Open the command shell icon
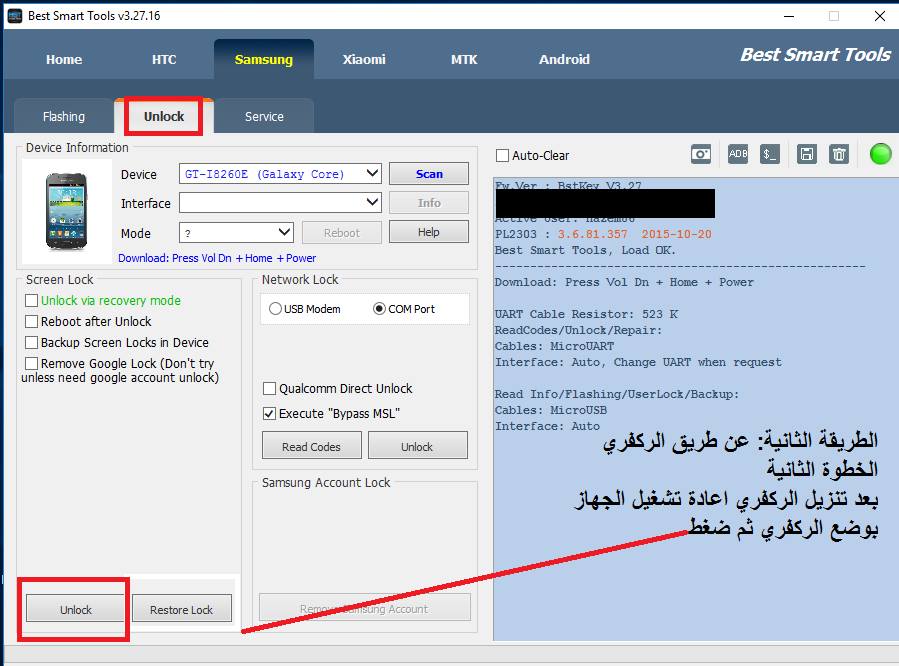 pyautogui.click(x=769, y=154)
